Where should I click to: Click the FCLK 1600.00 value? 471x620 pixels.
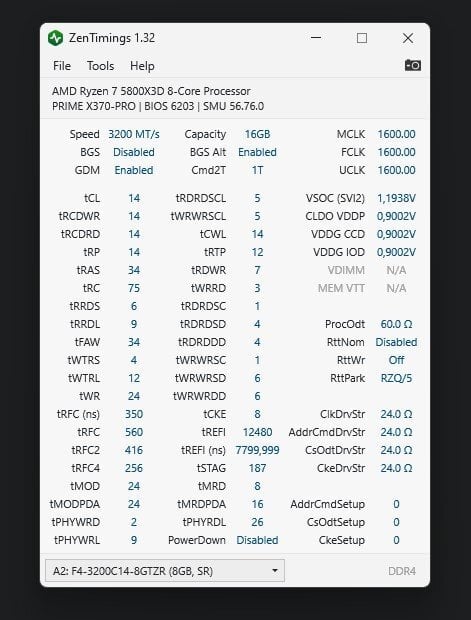(396, 152)
